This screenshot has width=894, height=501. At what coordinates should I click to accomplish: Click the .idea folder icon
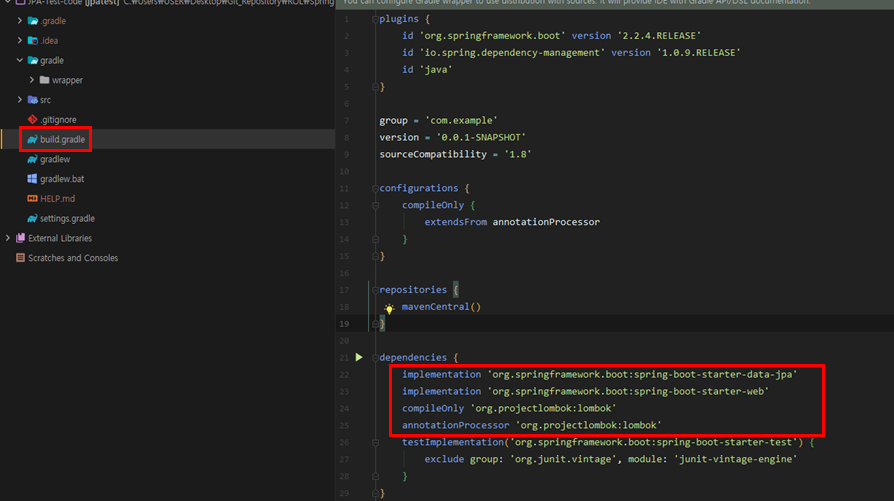(x=33, y=40)
